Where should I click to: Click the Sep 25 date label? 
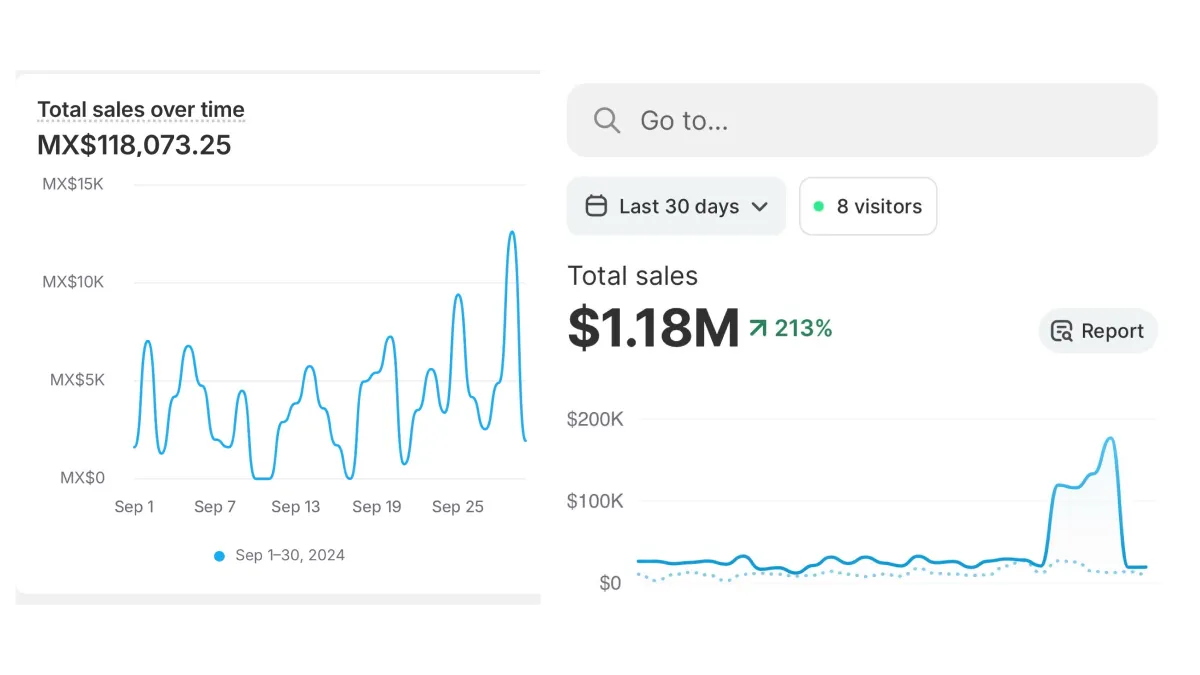(458, 507)
